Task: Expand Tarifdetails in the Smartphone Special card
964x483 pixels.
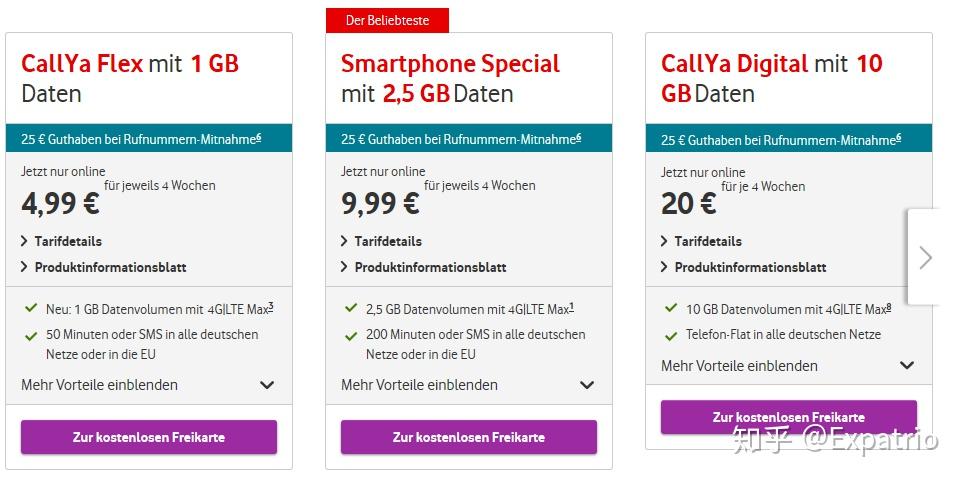Action: [x=387, y=241]
